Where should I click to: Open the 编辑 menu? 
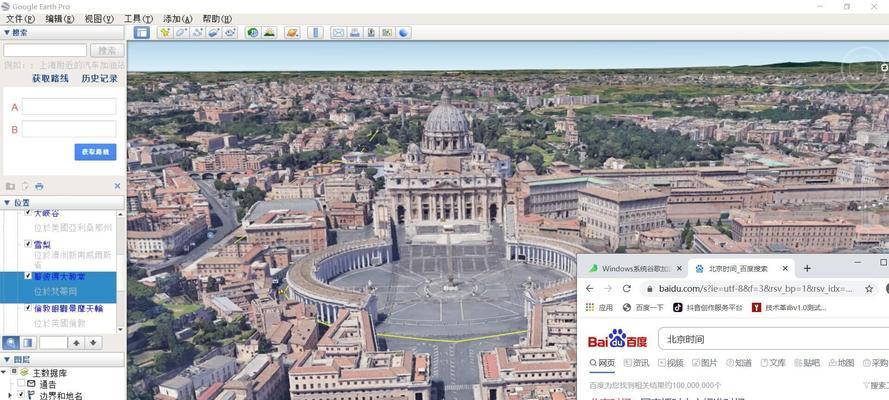click(x=60, y=19)
